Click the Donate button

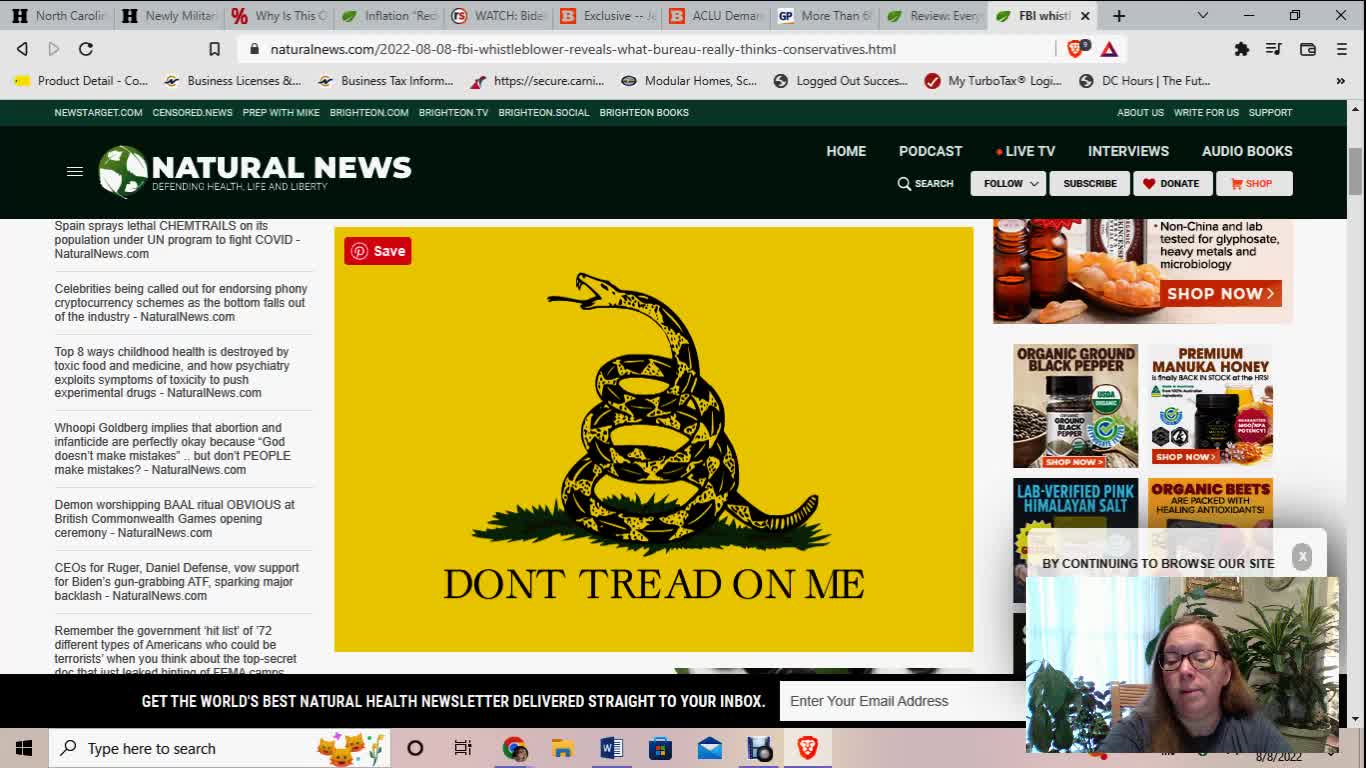pos(1172,184)
